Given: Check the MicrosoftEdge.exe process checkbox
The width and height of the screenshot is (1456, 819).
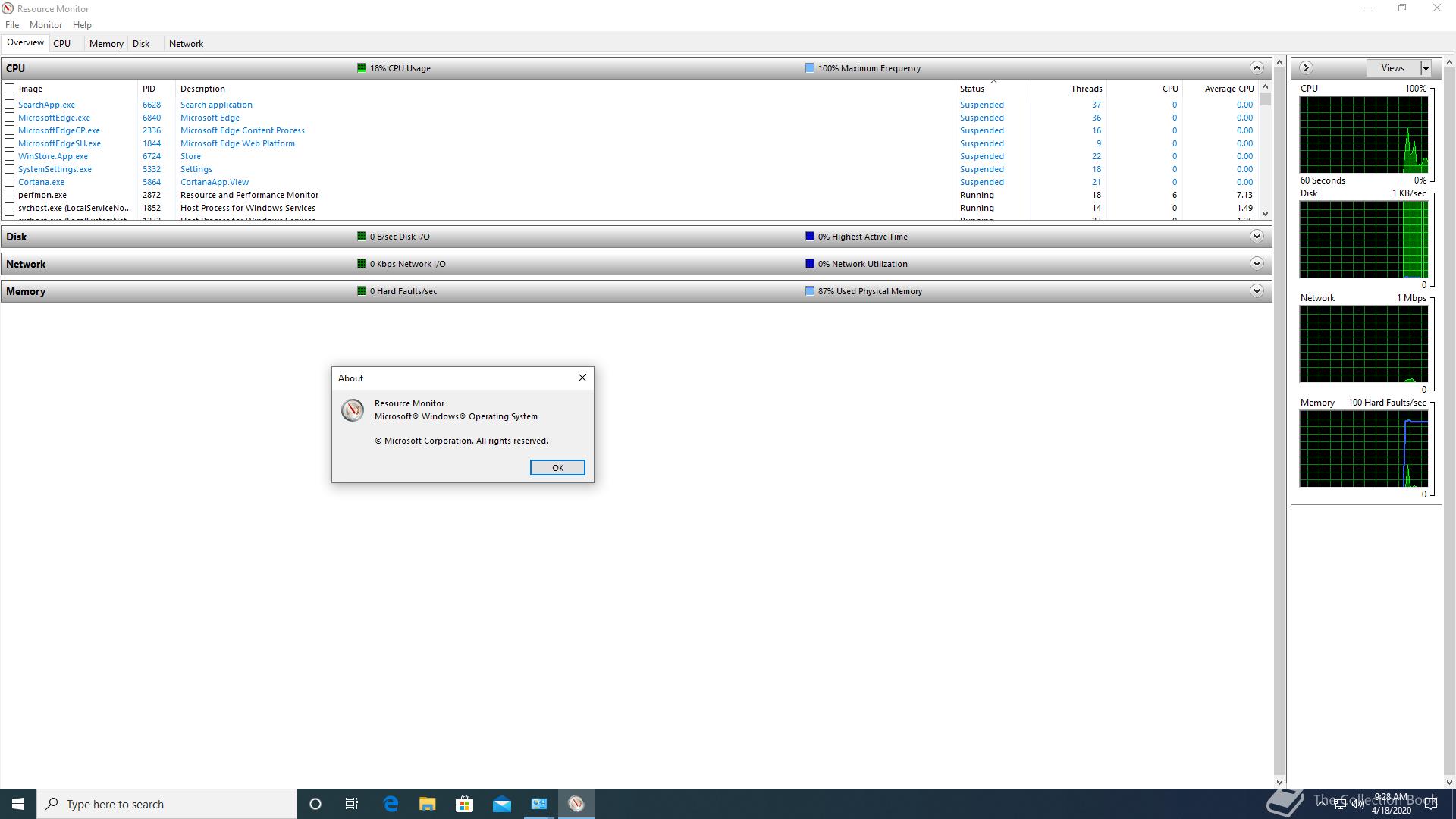Looking at the screenshot, I should point(10,118).
